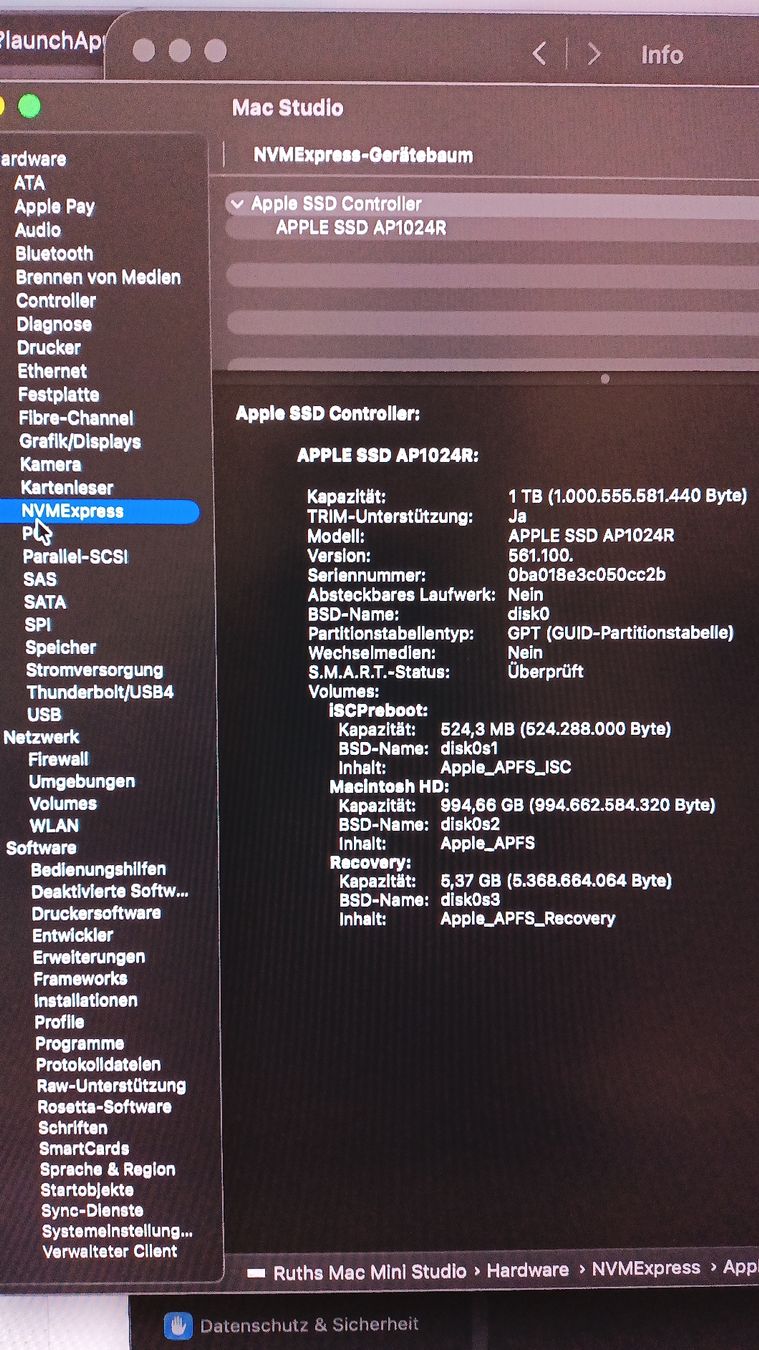The height and width of the screenshot is (1350, 759).
Task: Go forward in the Info window
Action: 594,54
